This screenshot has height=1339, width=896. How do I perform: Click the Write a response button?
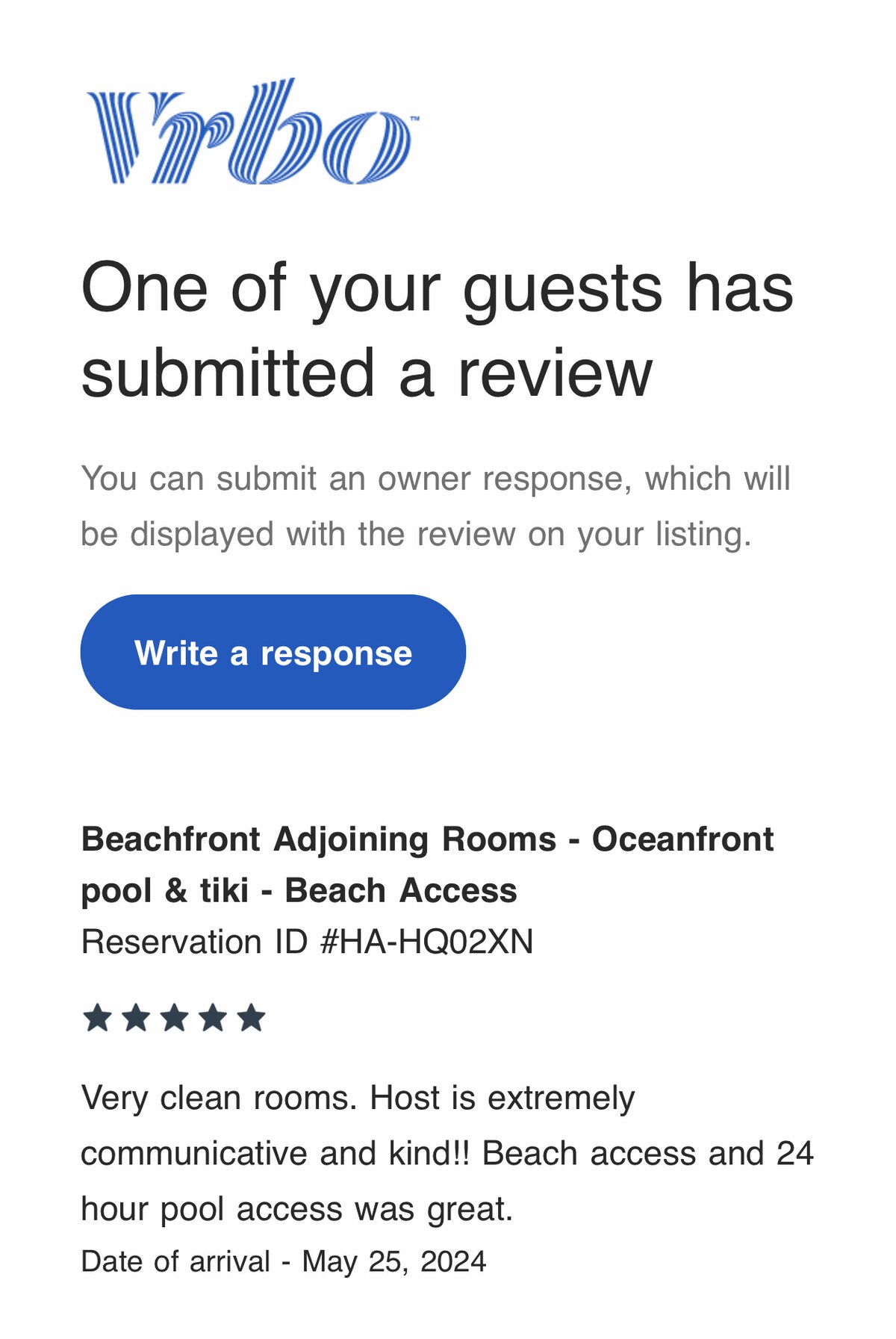click(273, 652)
